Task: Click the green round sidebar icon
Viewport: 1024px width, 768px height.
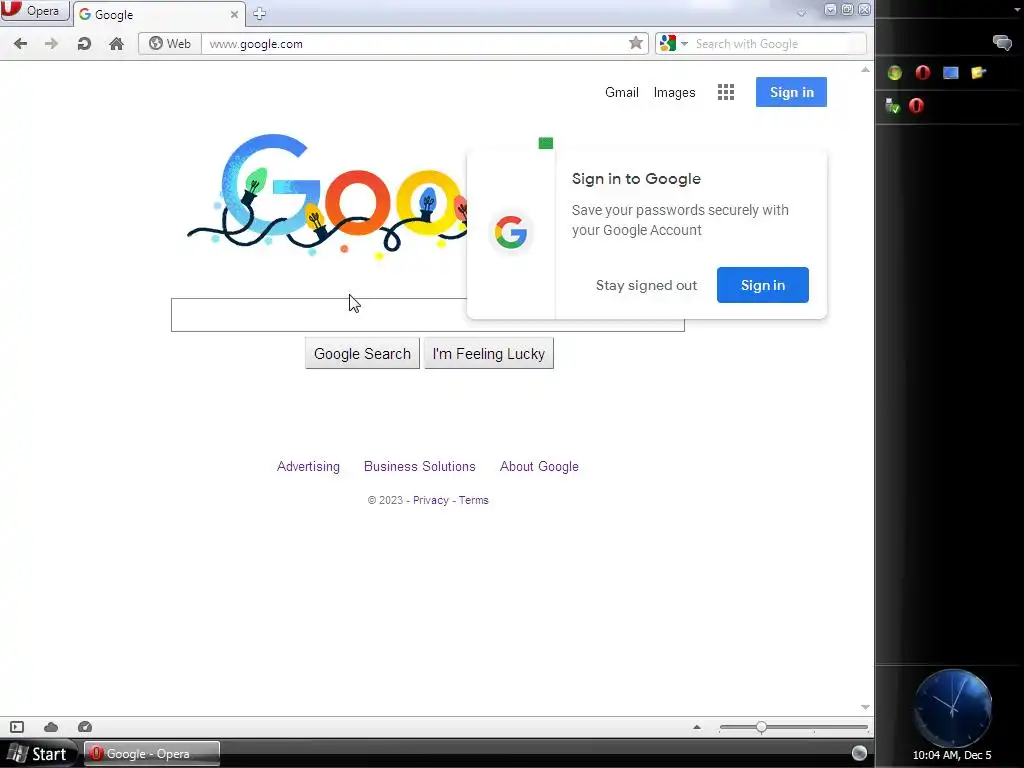Action: tap(895, 72)
